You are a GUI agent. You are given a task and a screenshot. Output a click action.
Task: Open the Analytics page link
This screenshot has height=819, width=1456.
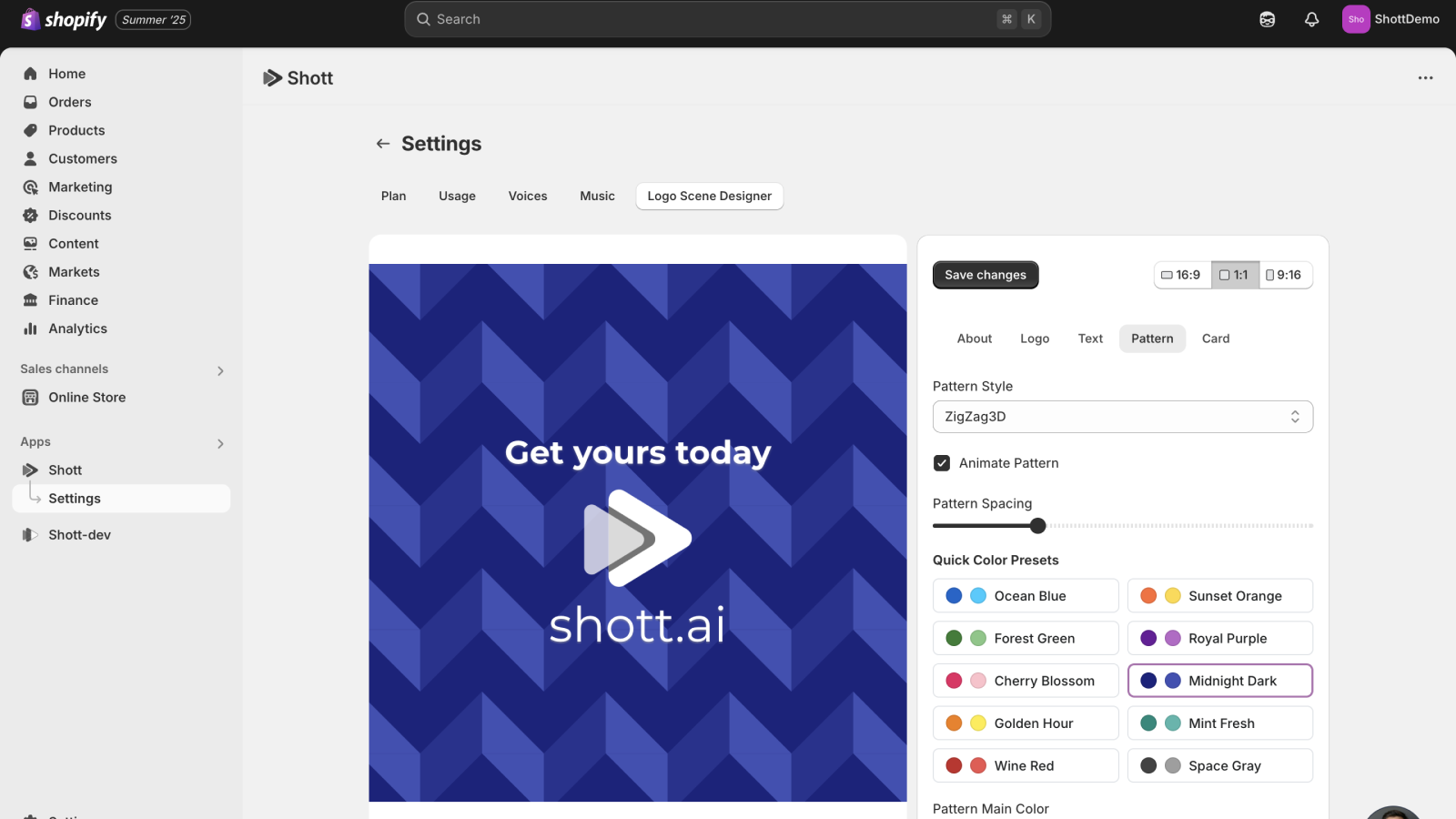[77, 329]
